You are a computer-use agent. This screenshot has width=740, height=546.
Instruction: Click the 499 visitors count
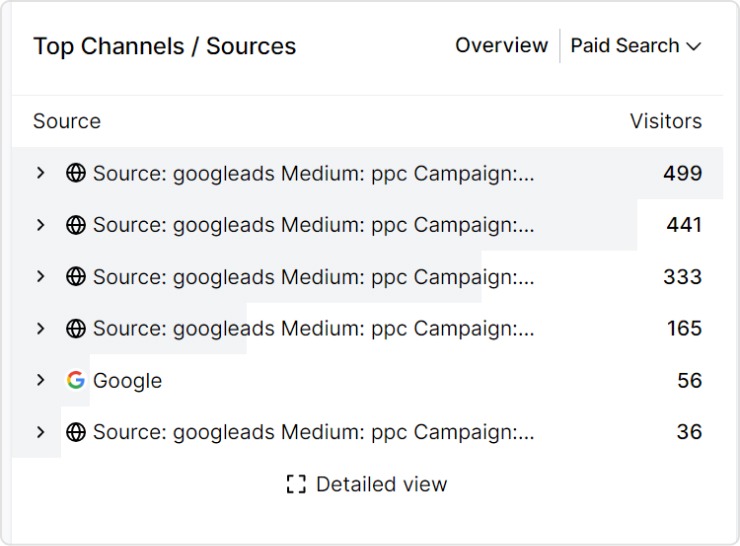coord(682,173)
